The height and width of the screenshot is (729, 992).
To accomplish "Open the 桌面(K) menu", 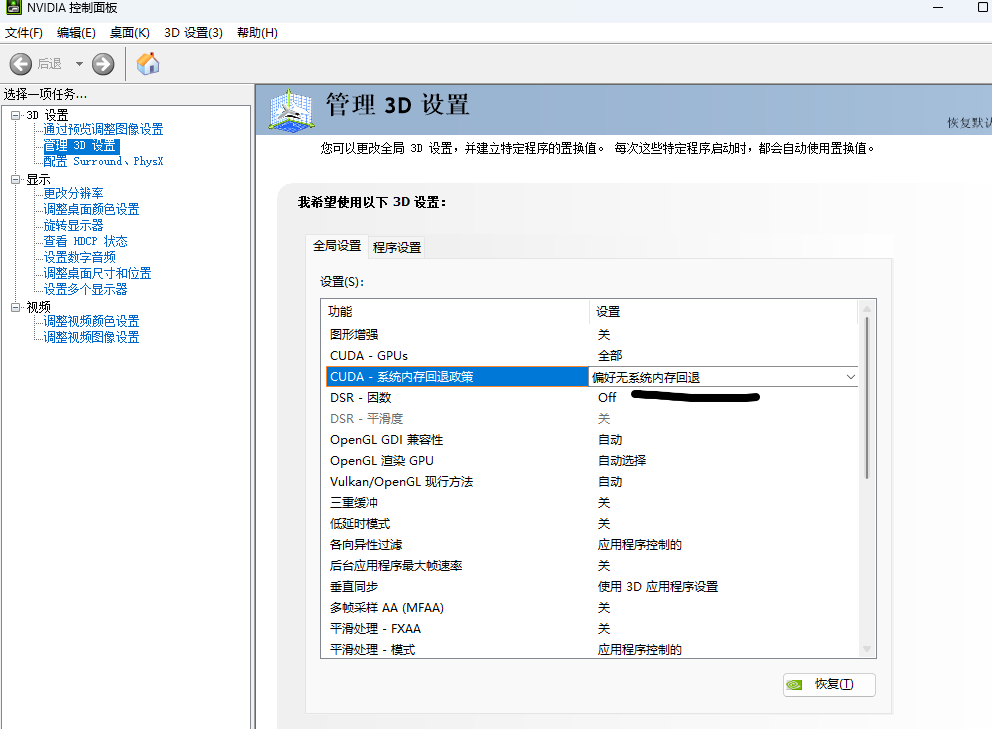I will [x=130, y=33].
